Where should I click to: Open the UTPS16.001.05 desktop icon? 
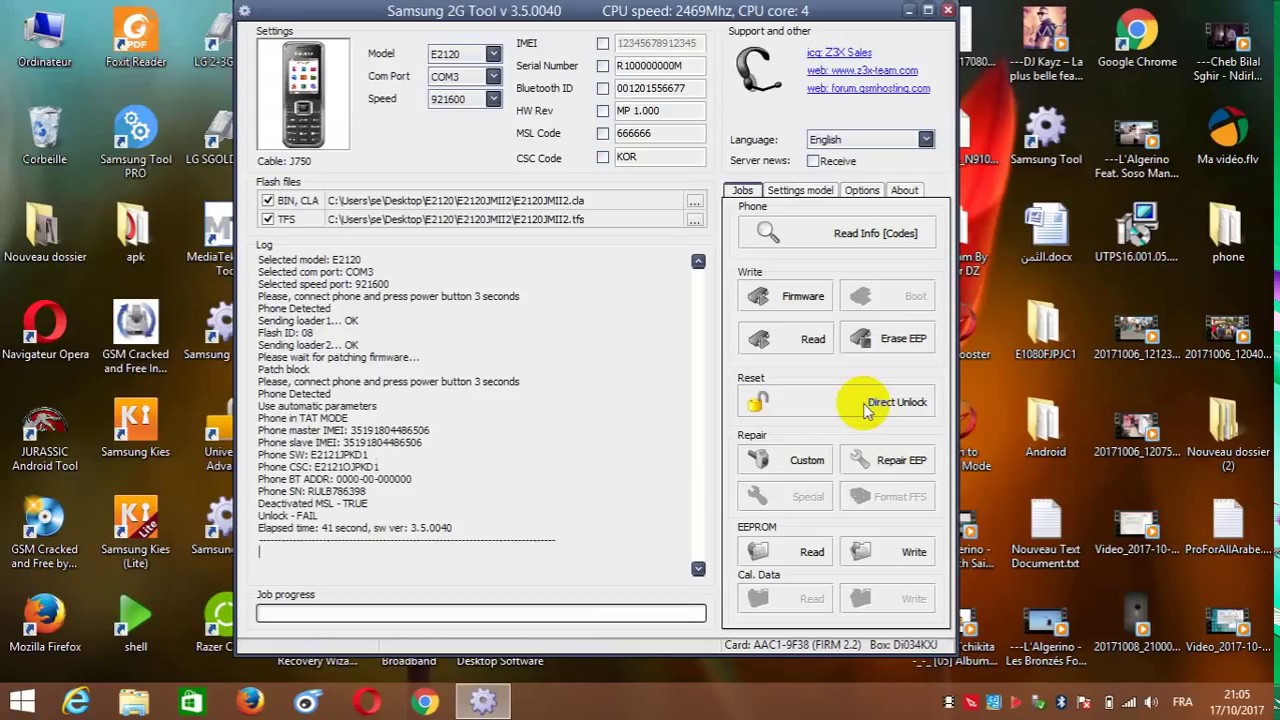tap(1137, 232)
